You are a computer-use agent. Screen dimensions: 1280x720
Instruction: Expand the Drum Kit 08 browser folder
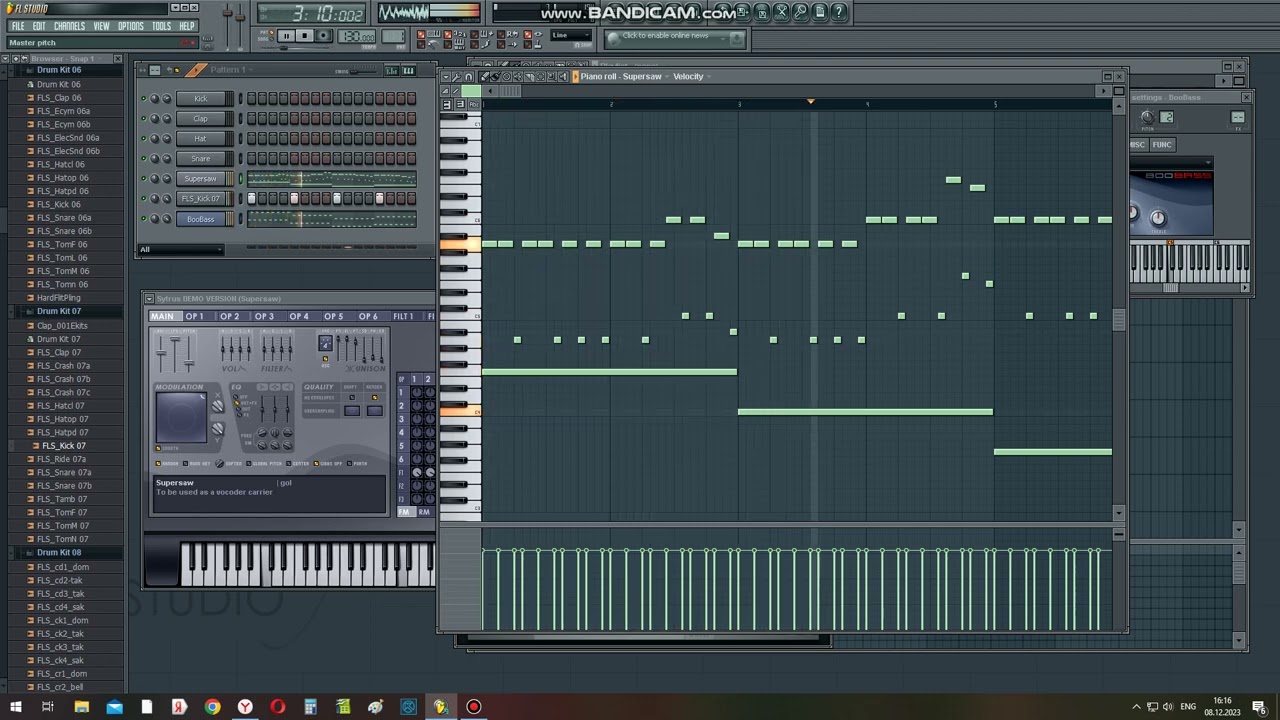[59, 553]
